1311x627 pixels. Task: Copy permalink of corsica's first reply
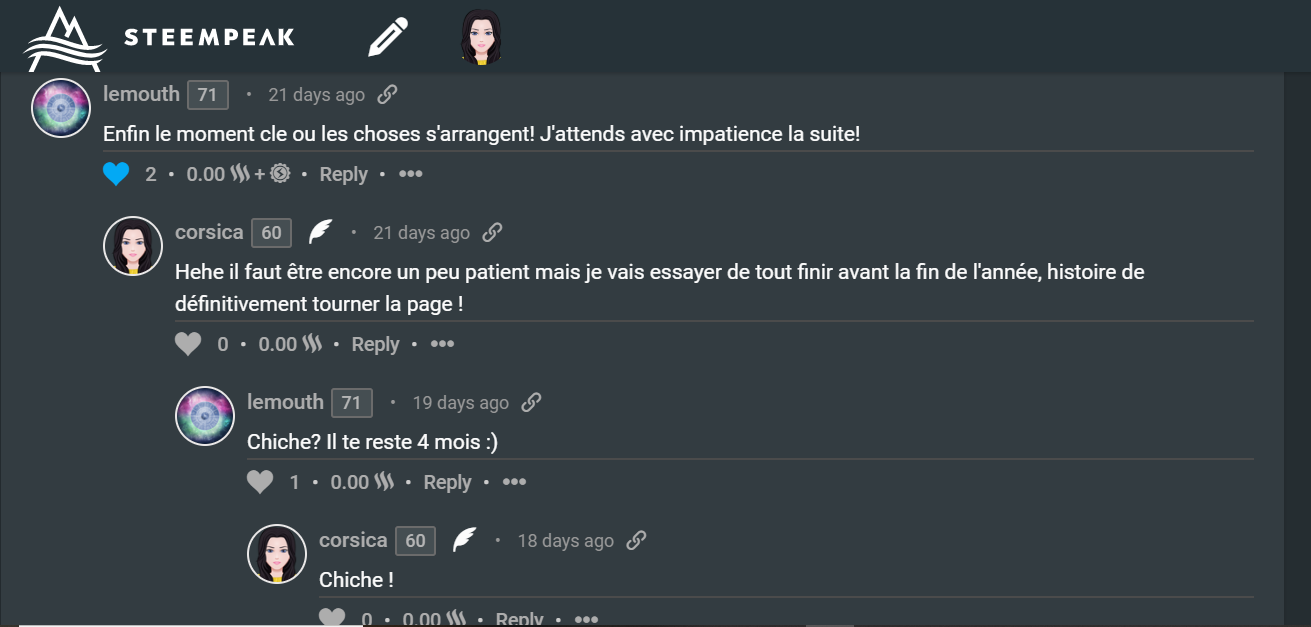(x=492, y=233)
